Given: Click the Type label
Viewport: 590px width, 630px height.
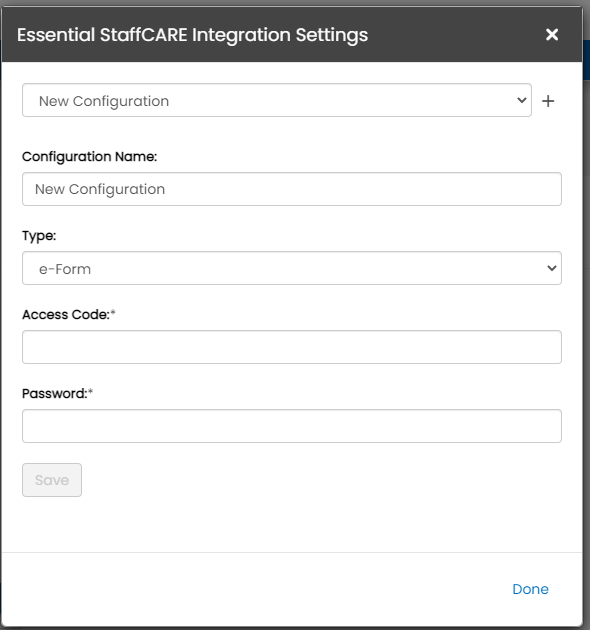Looking at the screenshot, I should point(39,235).
